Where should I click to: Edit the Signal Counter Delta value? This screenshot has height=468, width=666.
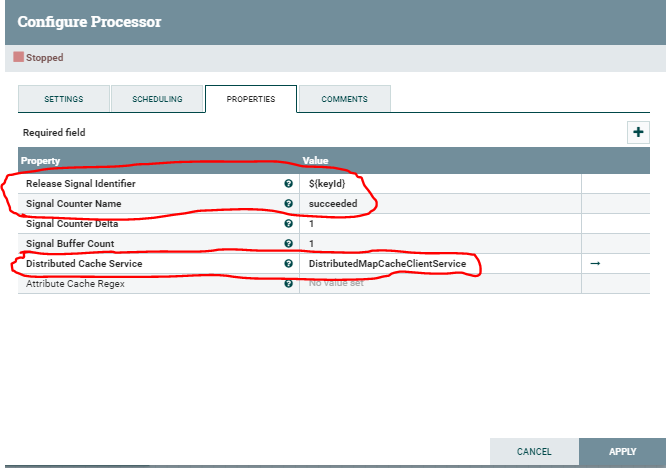[440, 223]
